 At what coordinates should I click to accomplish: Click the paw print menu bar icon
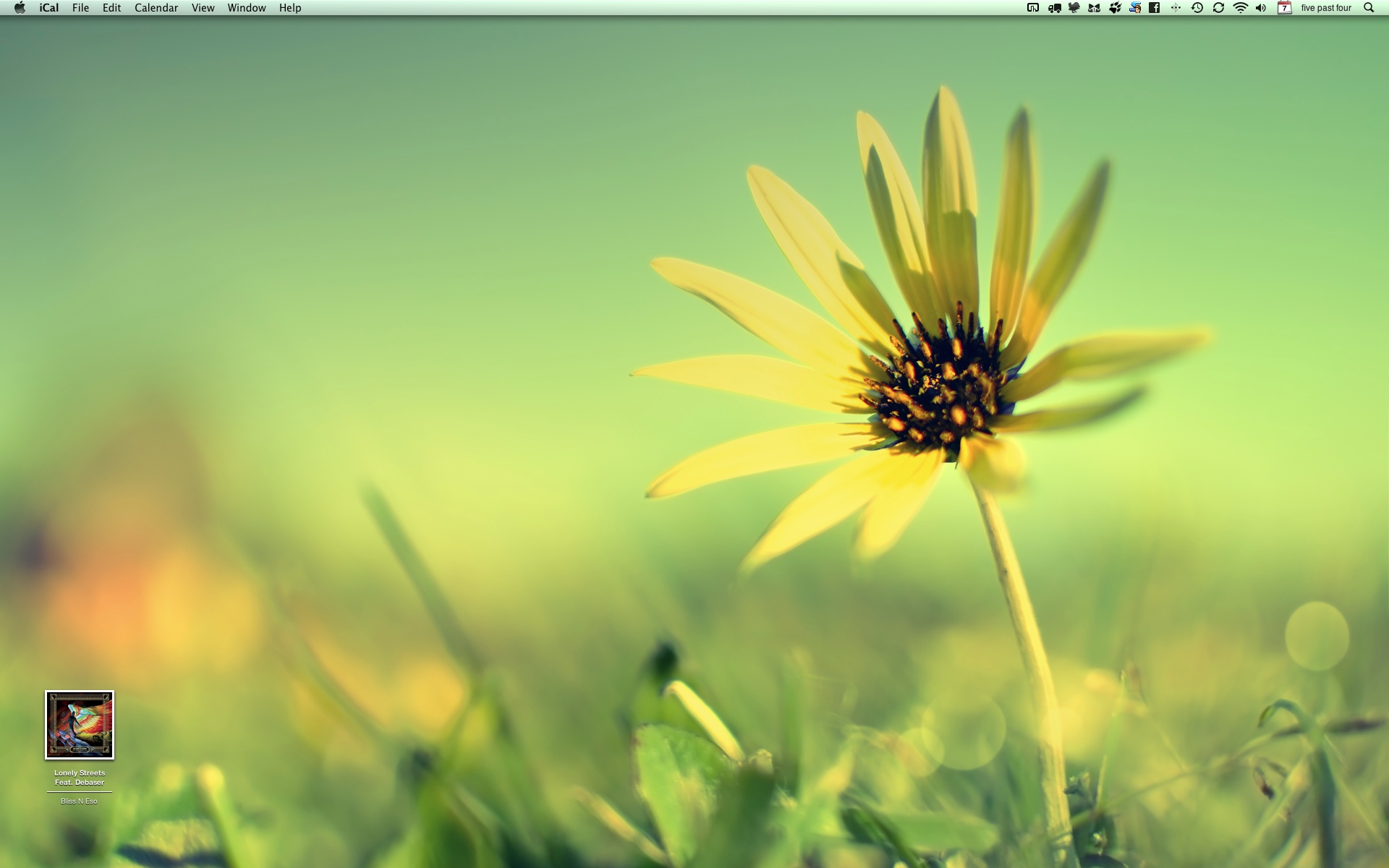coord(1115,8)
